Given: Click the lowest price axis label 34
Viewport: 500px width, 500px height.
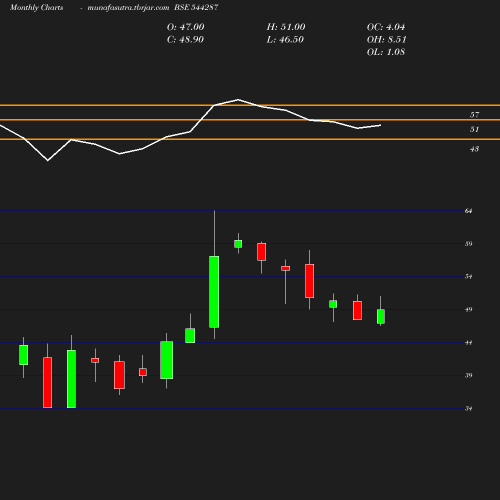Looking at the screenshot, I should tap(468, 408).
